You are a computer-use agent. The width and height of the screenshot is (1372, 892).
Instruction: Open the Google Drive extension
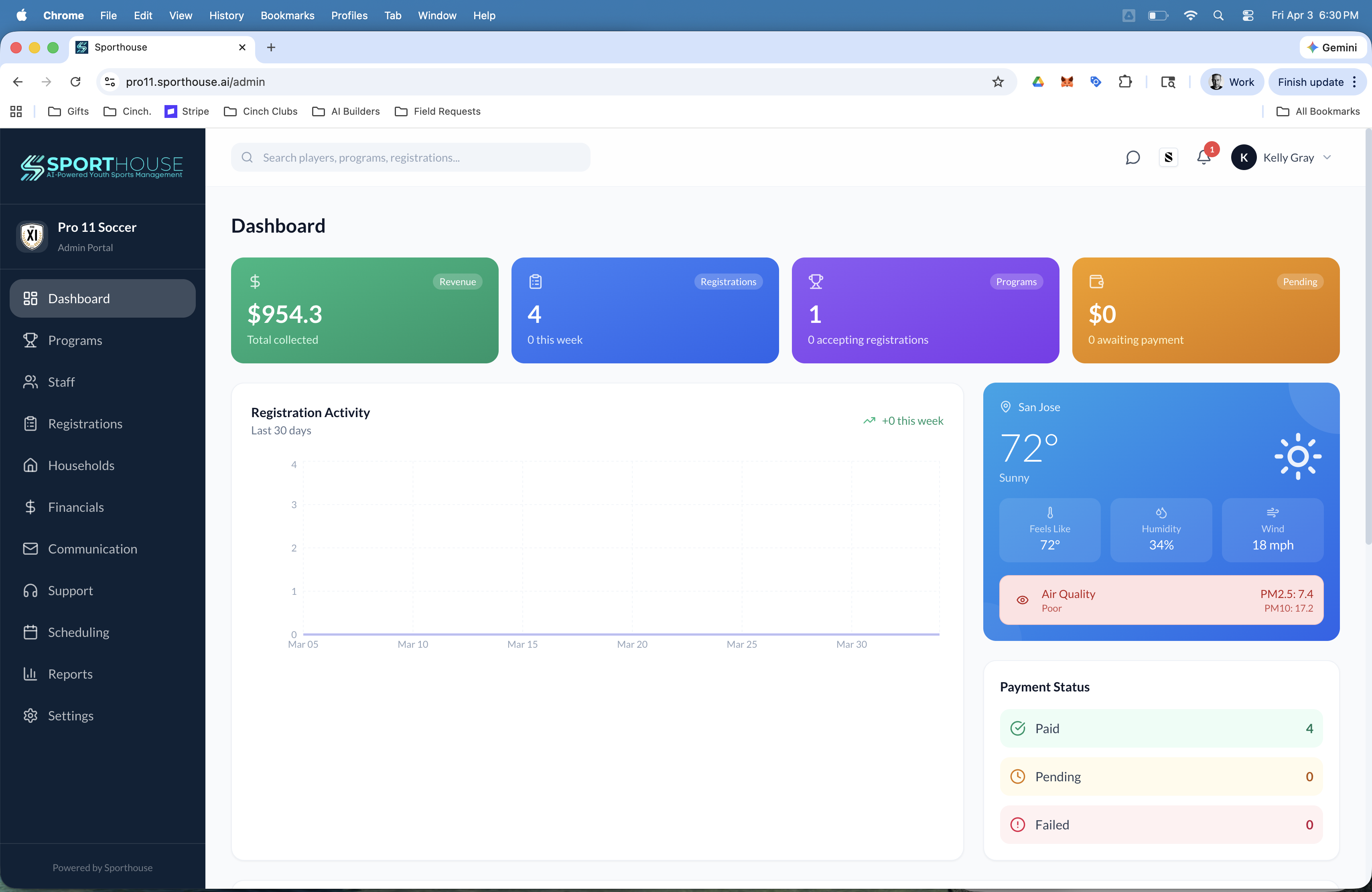[1038, 82]
